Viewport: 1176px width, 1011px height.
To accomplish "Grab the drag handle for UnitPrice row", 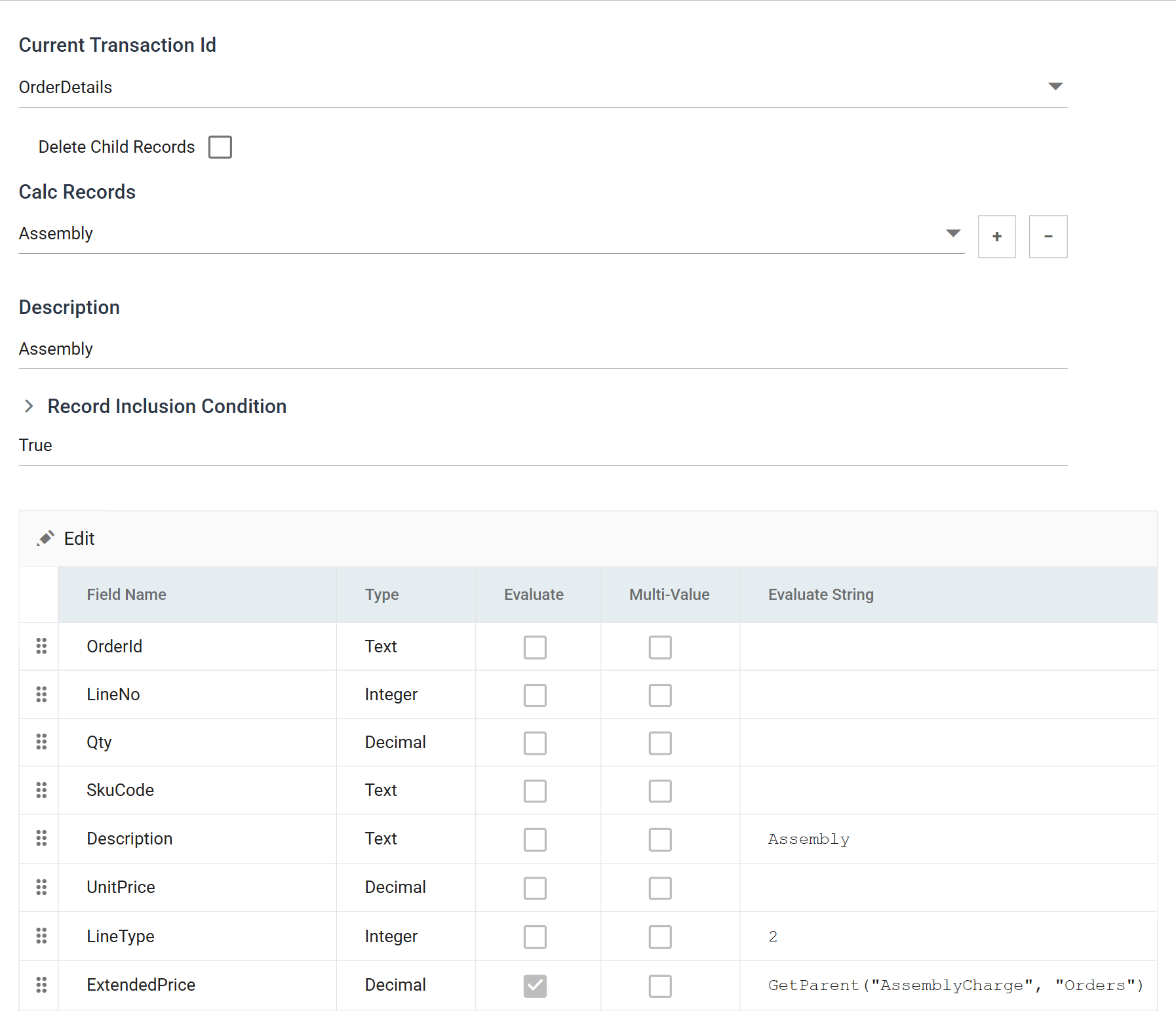I will (x=41, y=887).
